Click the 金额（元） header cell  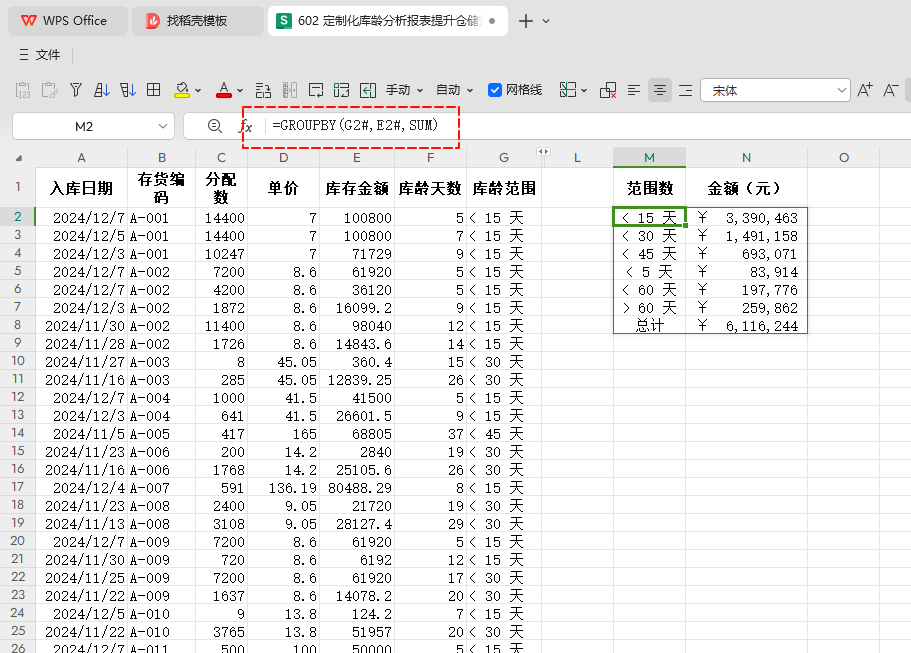pos(747,188)
